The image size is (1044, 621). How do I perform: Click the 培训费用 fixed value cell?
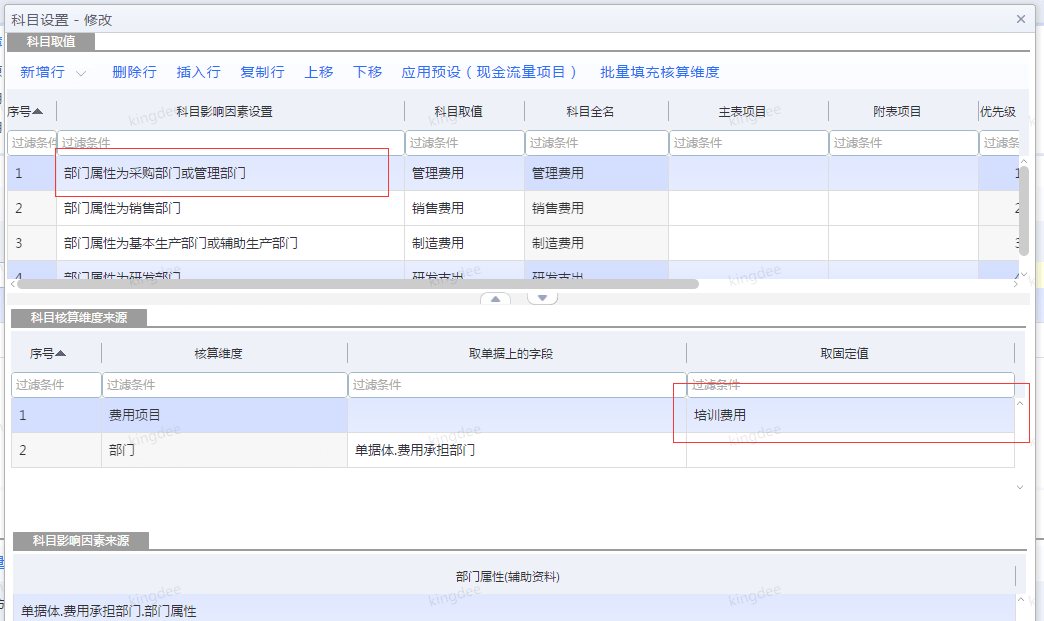(x=849, y=415)
